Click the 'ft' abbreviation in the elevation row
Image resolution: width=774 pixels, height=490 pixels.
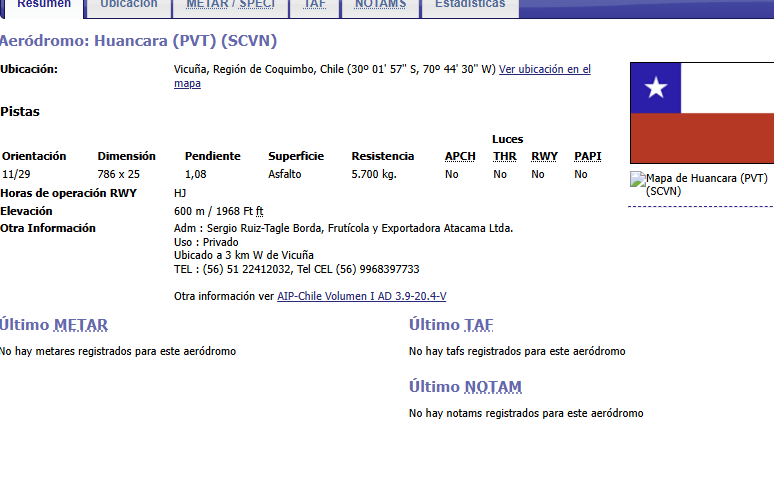pos(260,211)
